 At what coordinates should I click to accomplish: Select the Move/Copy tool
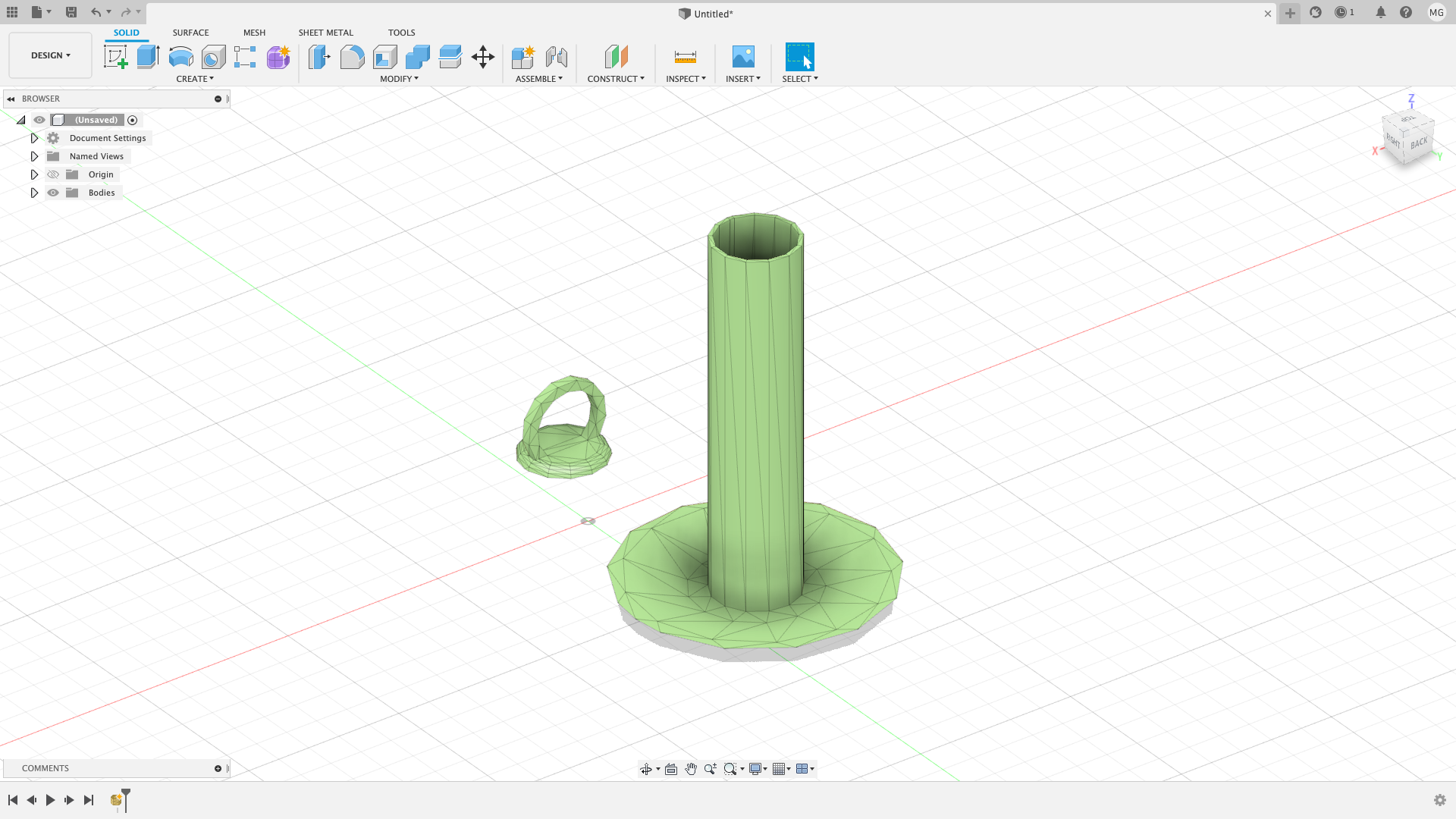(483, 57)
